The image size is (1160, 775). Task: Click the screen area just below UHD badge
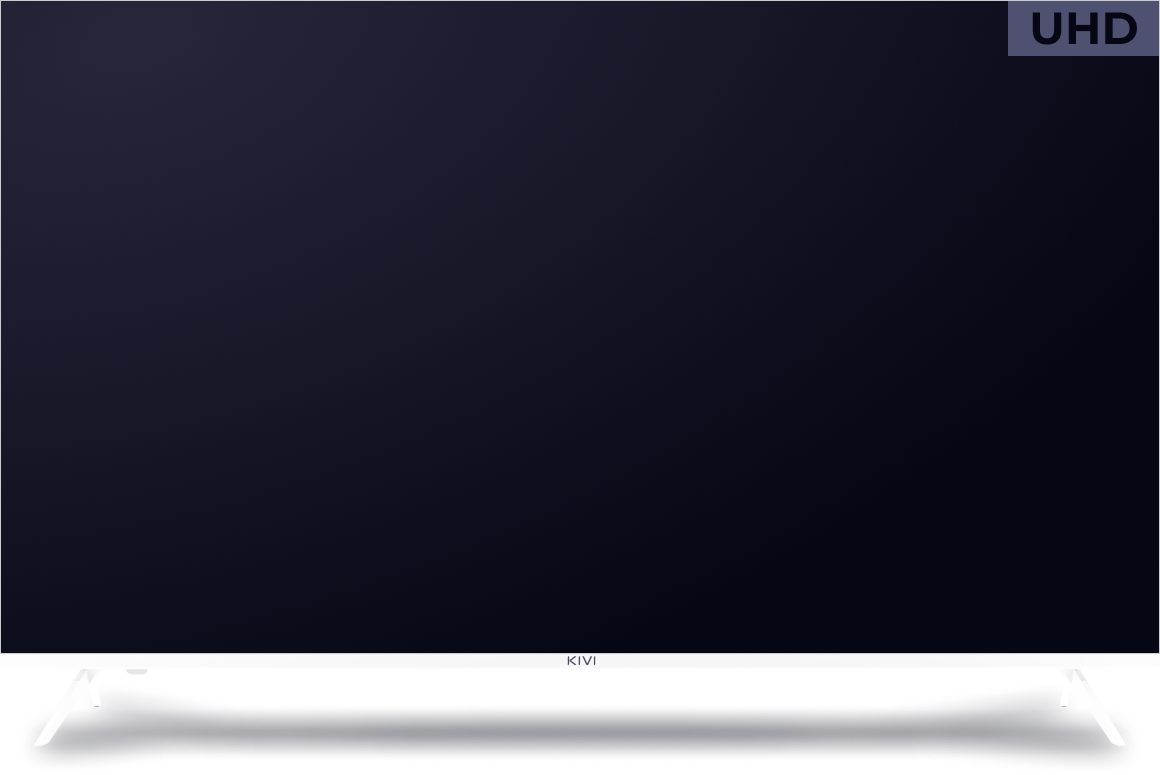click(x=1083, y=80)
